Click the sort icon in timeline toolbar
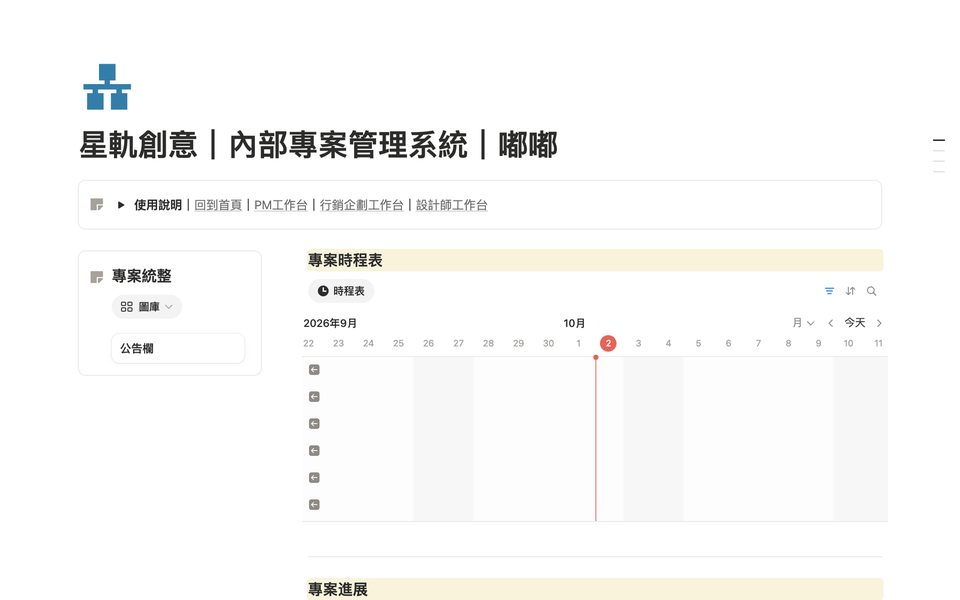This screenshot has height=600, width=960. [850, 291]
